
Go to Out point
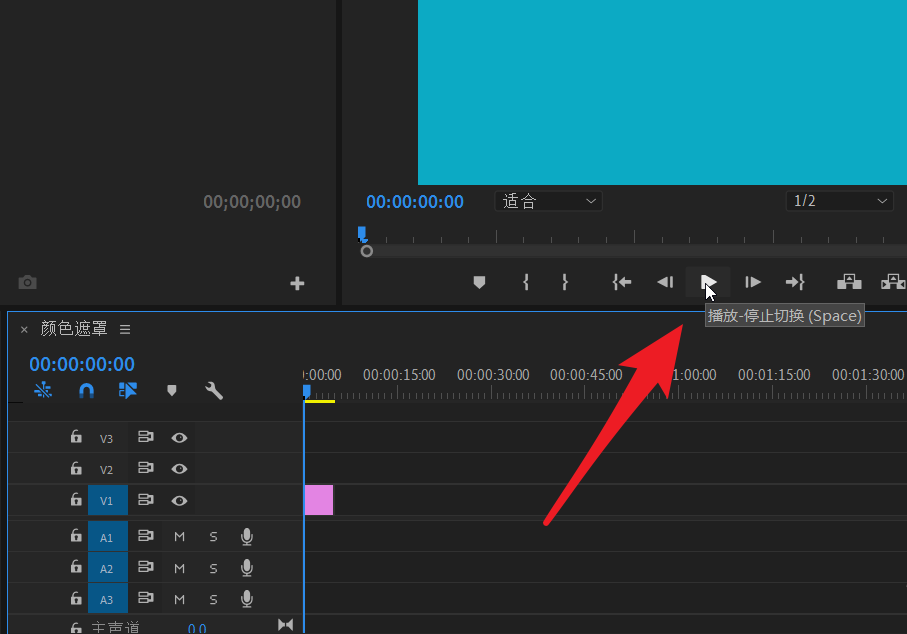(x=795, y=282)
